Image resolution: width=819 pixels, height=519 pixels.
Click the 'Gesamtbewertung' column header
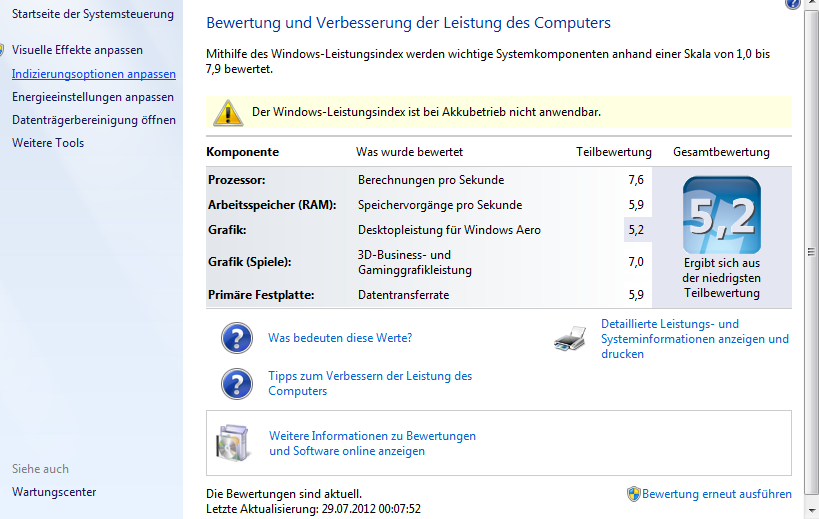tap(721, 152)
